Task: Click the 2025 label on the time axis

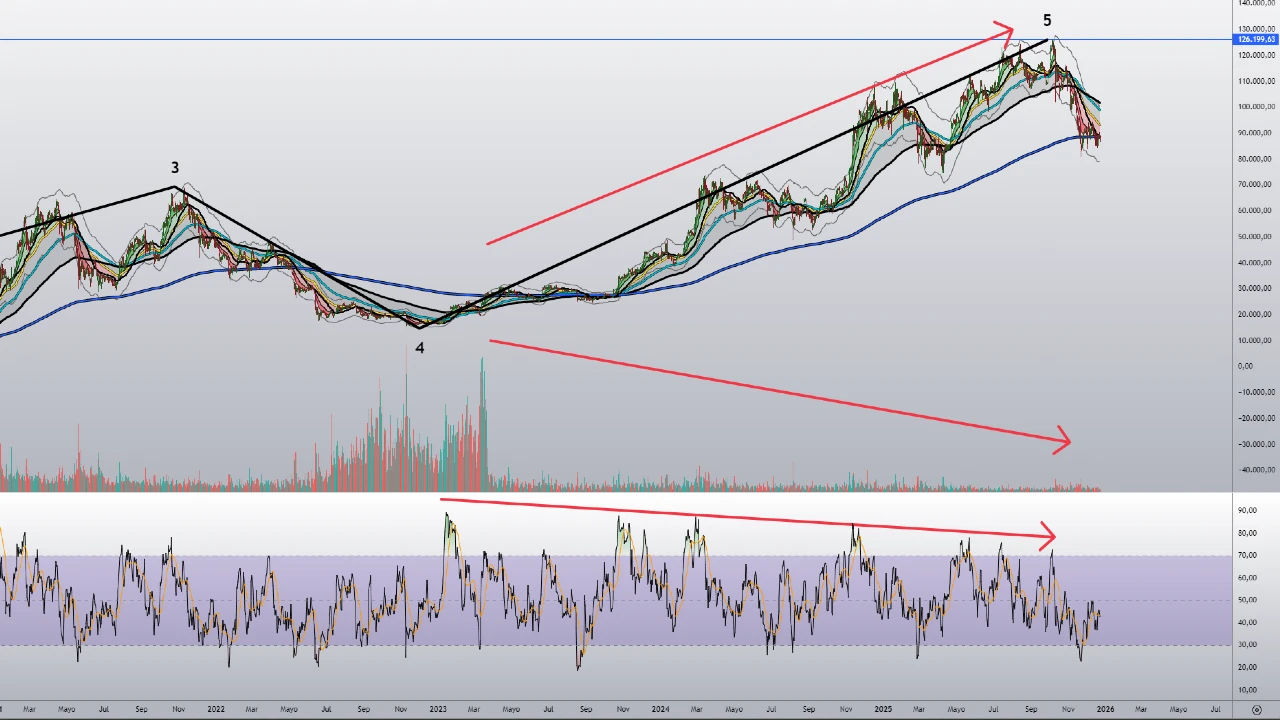Action: coord(882,709)
